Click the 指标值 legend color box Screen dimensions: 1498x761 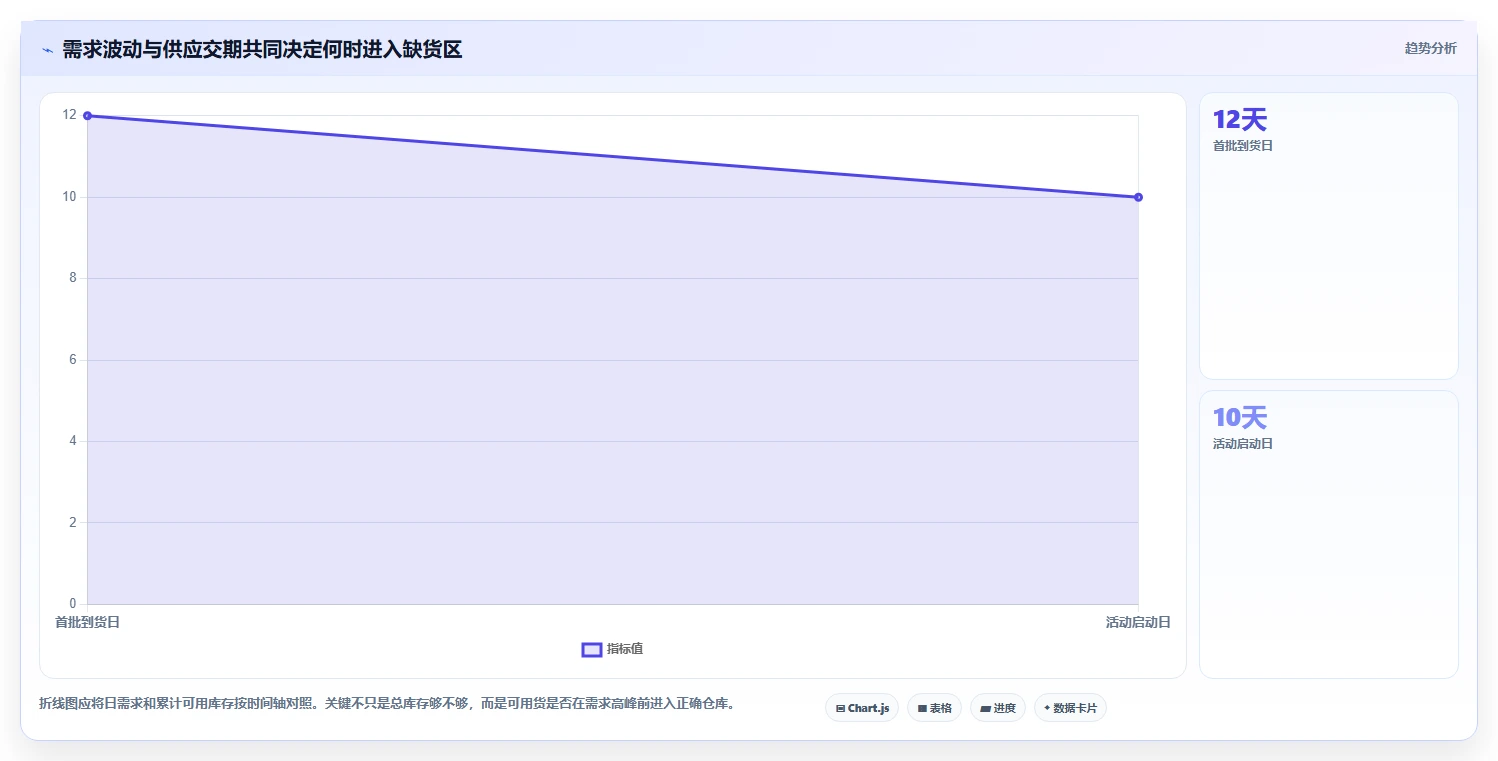pos(592,650)
